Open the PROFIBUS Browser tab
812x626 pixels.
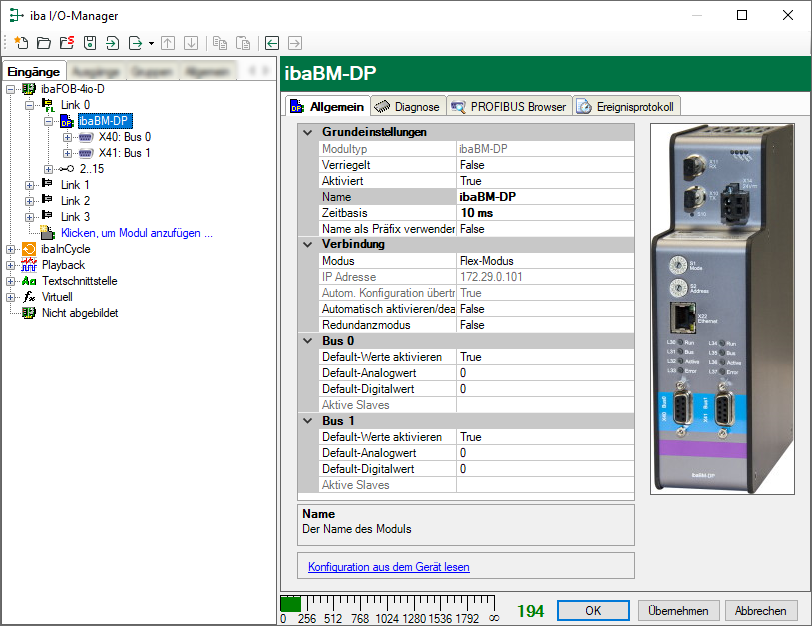pyautogui.click(x=509, y=106)
